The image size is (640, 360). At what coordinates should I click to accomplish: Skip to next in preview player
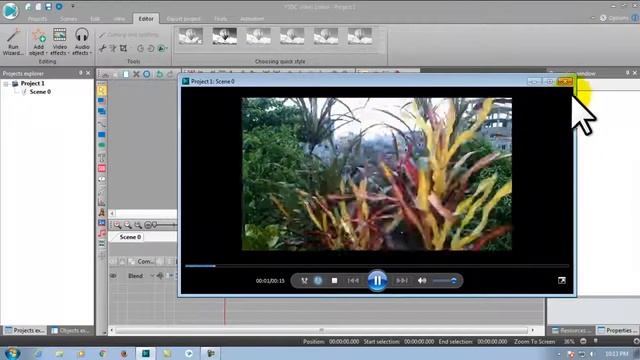(x=402, y=281)
